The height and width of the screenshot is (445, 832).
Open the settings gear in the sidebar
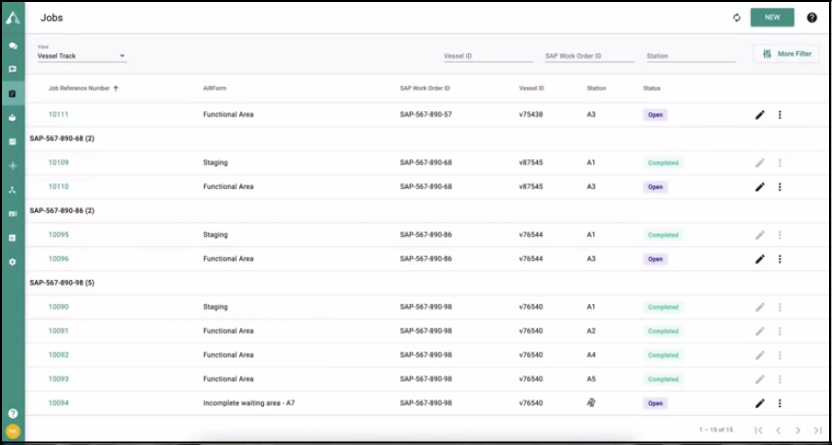pyautogui.click(x=13, y=262)
